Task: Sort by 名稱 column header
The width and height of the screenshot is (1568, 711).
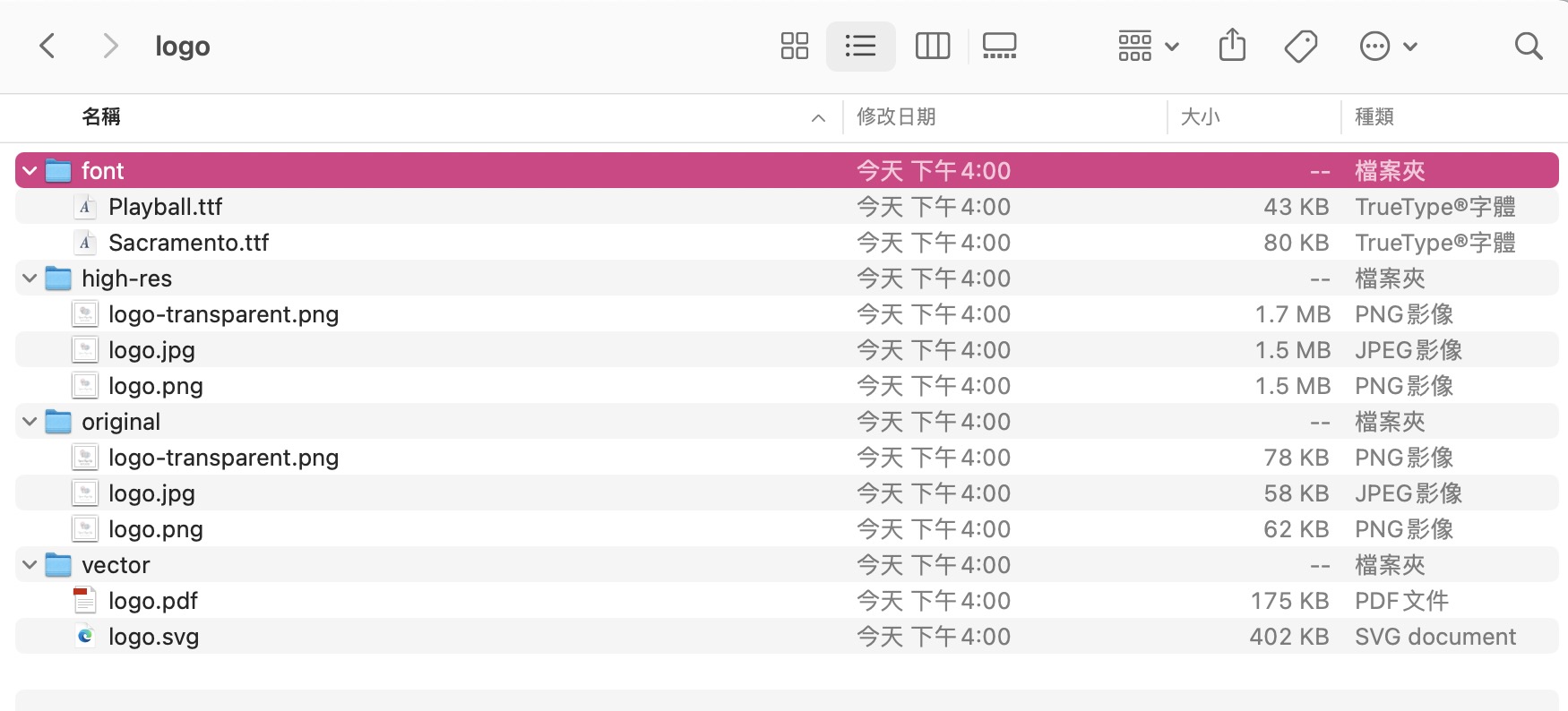Action: click(101, 116)
